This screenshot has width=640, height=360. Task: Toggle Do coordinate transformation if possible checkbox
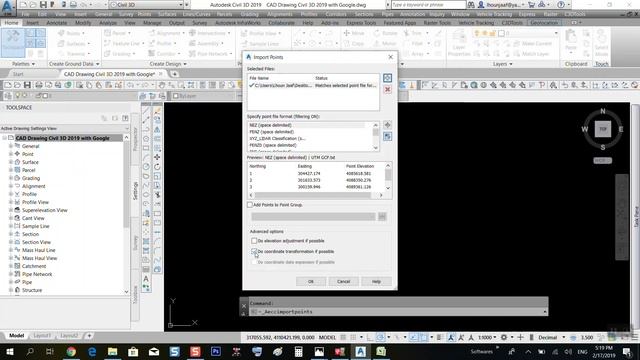[x=254, y=251]
